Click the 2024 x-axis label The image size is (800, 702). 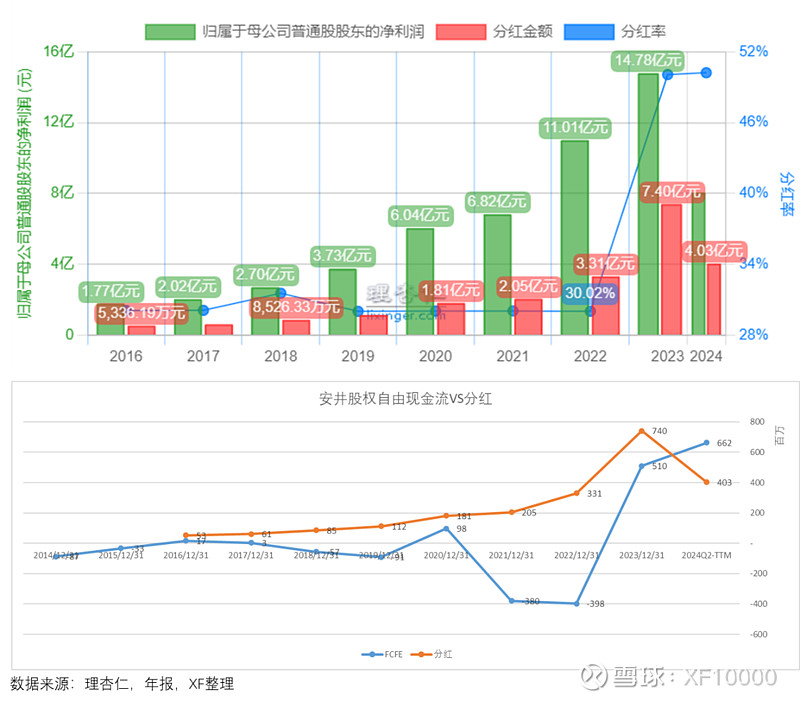[x=706, y=356]
